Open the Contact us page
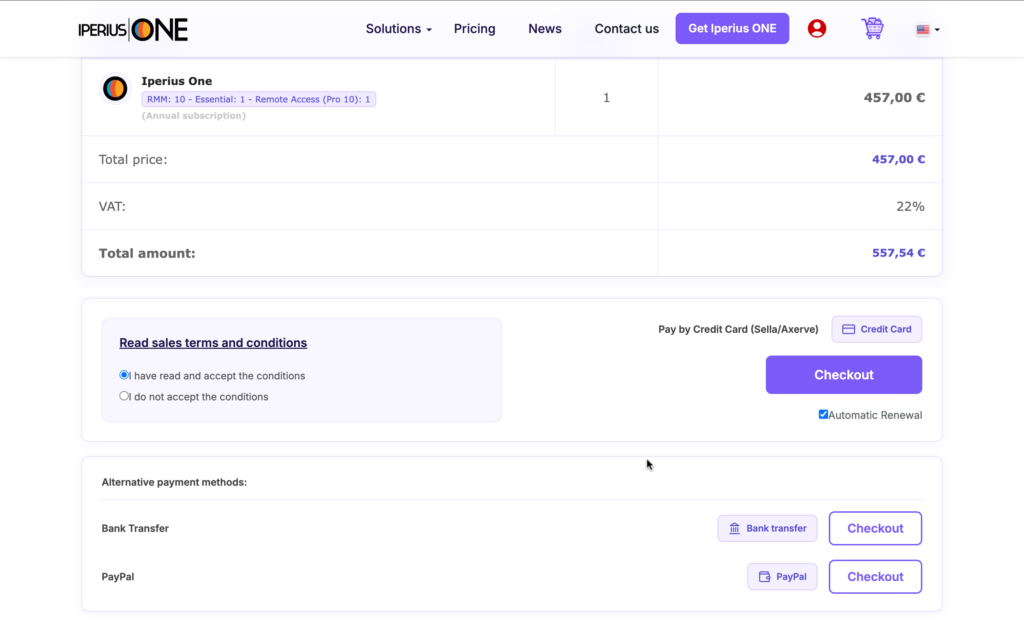This screenshot has height=640, width=1024. [x=626, y=29]
